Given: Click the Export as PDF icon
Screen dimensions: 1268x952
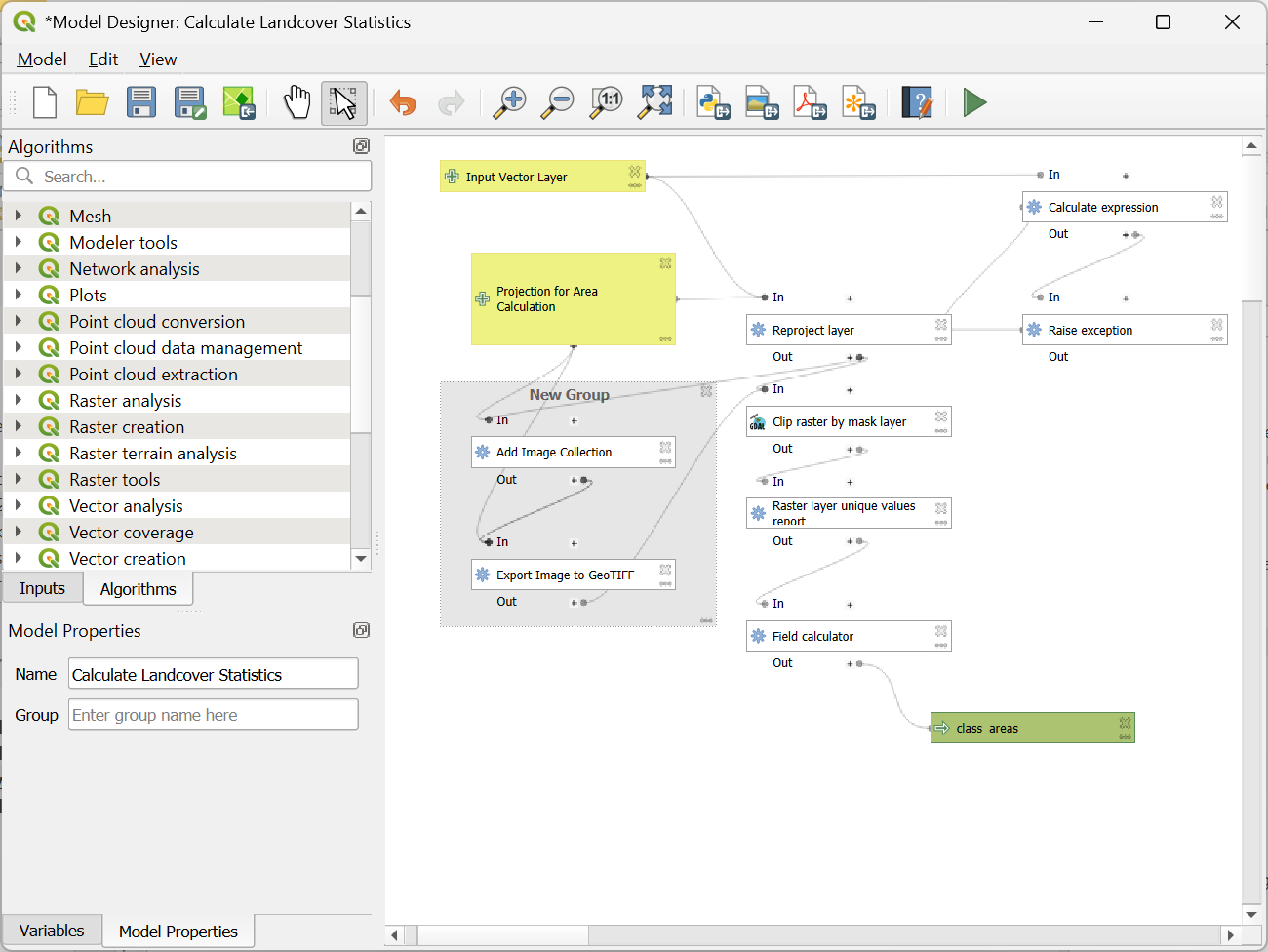Looking at the screenshot, I should click(x=810, y=102).
